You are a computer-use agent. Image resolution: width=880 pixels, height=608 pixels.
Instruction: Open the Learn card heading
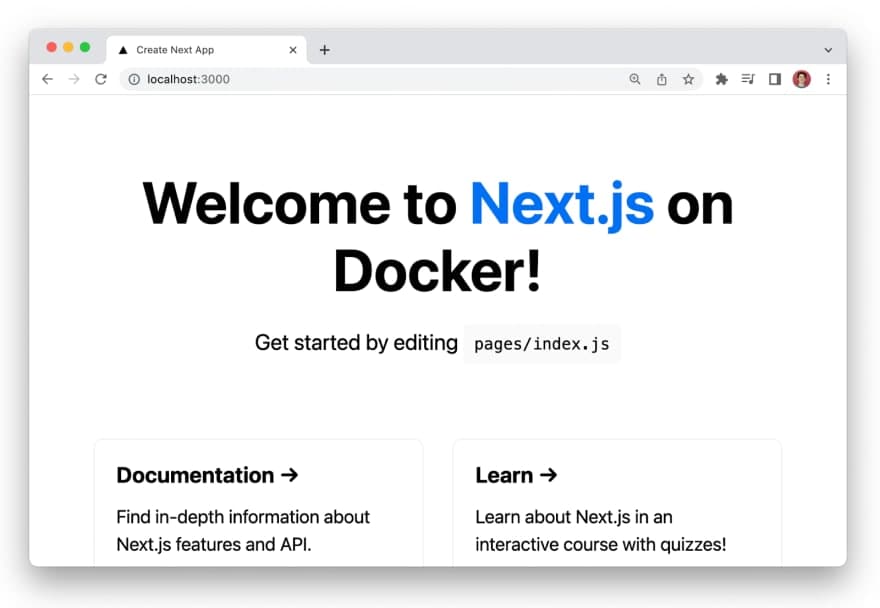click(x=516, y=475)
